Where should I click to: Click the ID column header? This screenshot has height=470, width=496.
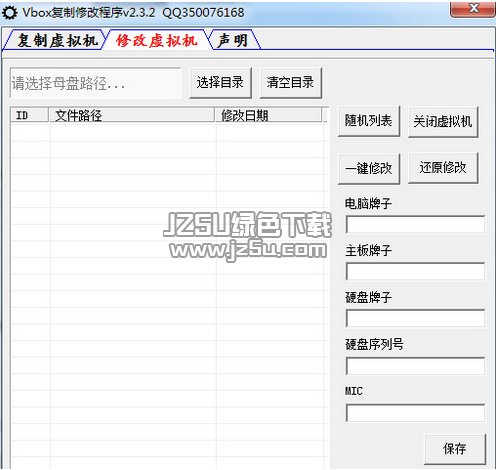(30, 115)
